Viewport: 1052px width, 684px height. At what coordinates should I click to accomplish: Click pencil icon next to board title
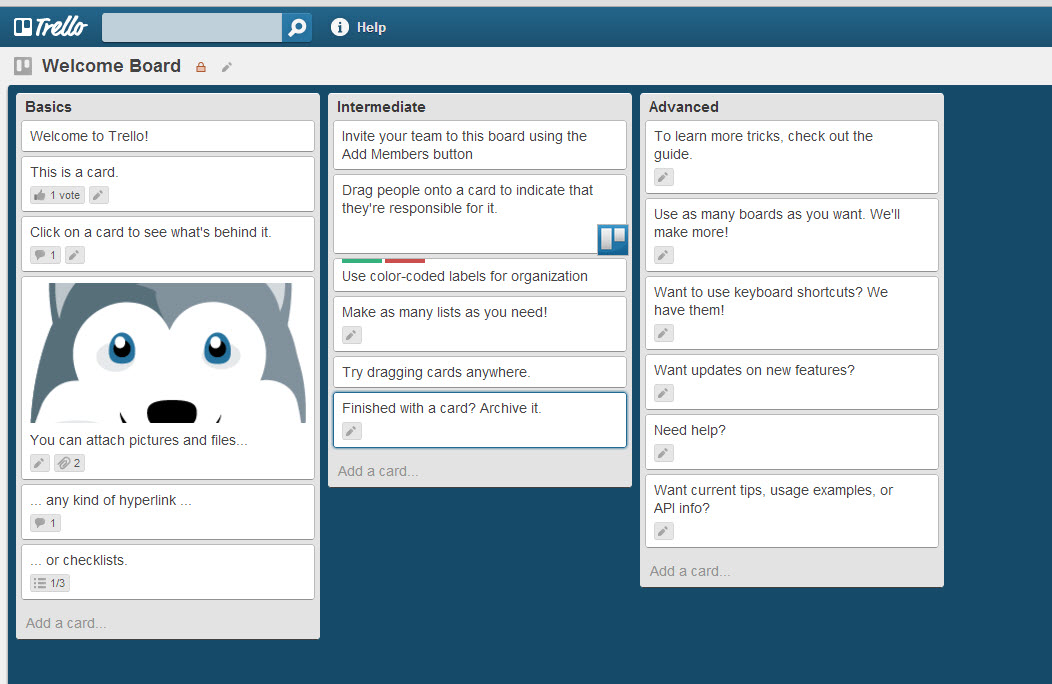(227, 67)
